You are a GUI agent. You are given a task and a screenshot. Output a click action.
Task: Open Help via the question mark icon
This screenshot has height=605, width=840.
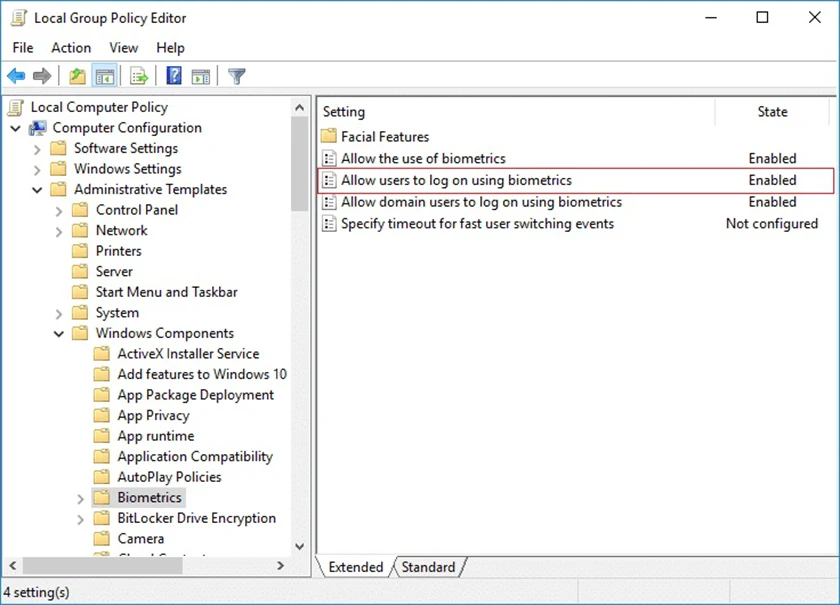[174, 76]
